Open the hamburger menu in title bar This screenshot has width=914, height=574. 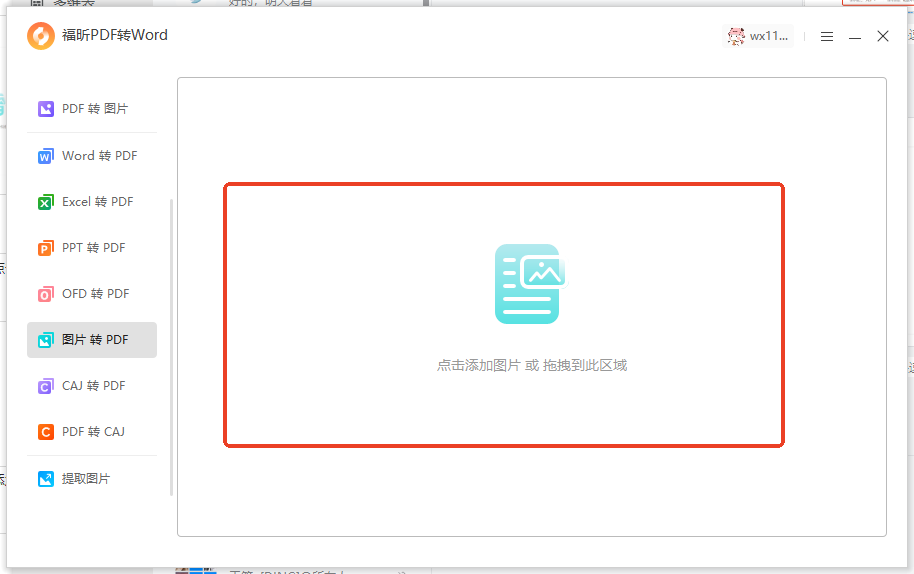[x=827, y=36]
